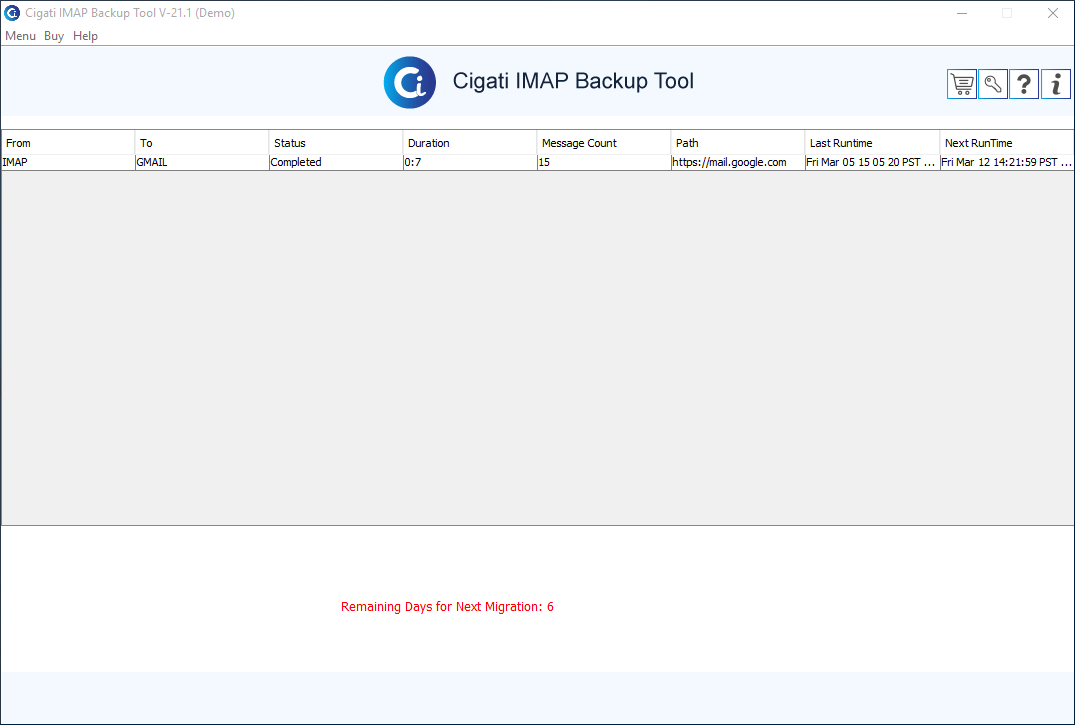Click the key activation icon
The height and width of the screenshot is (725, 1075).
click(x=993, y=84)
